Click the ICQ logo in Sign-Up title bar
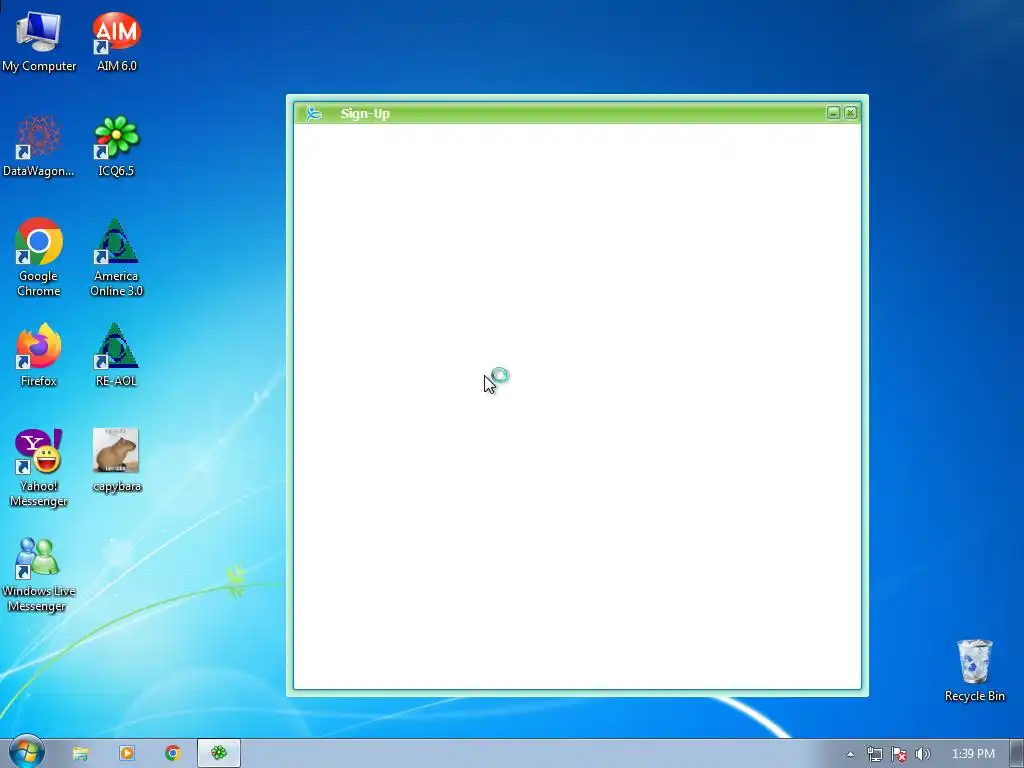Viewport: 1024px width, 768px height. coord(314,114)
